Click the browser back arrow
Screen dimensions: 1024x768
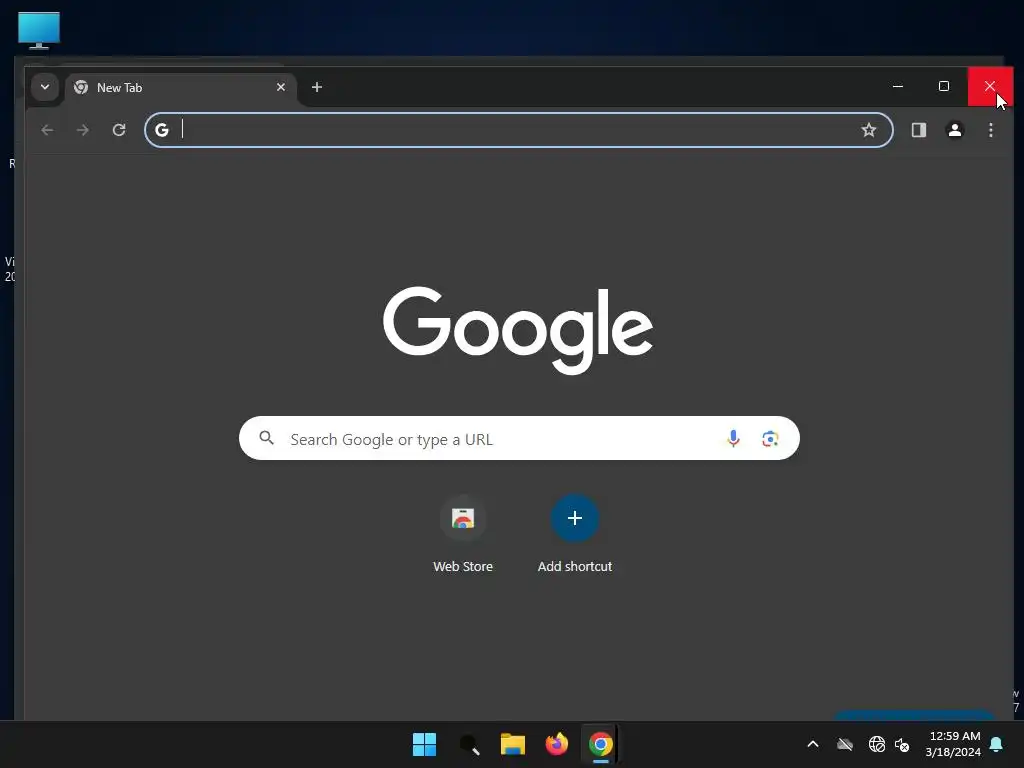tap(47, 130)
